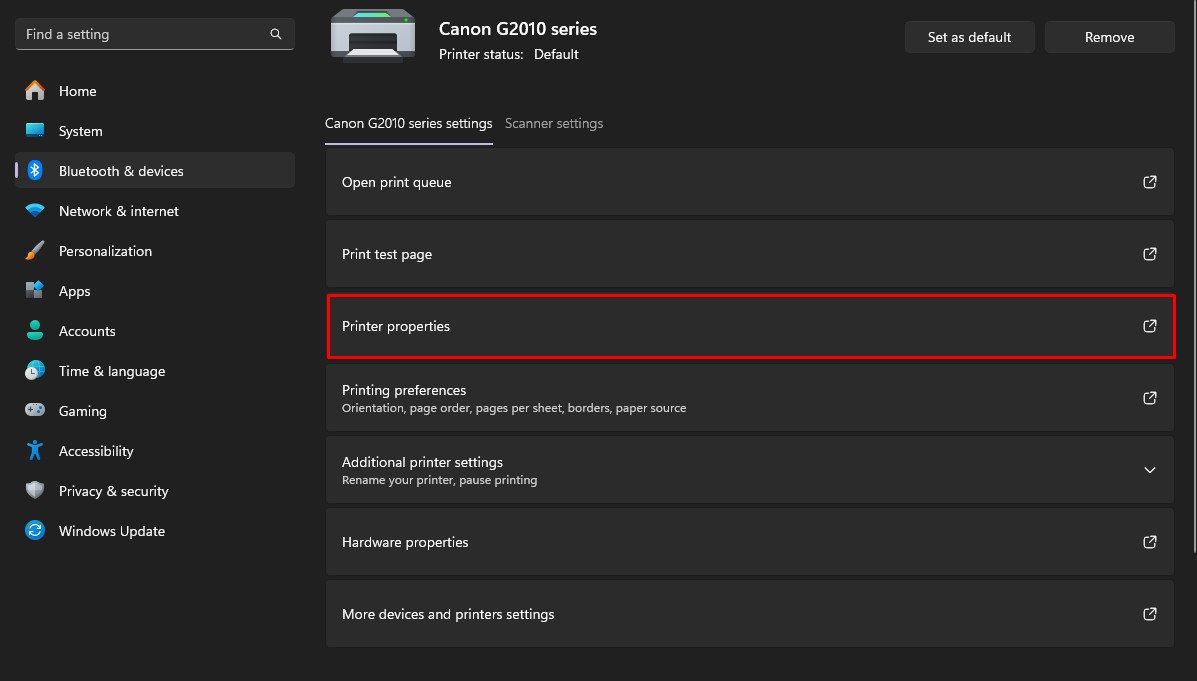Click 'Rename your printer, pause printing' text
Viewport: 1197px width, 681px height.
[x=440, y=480]
